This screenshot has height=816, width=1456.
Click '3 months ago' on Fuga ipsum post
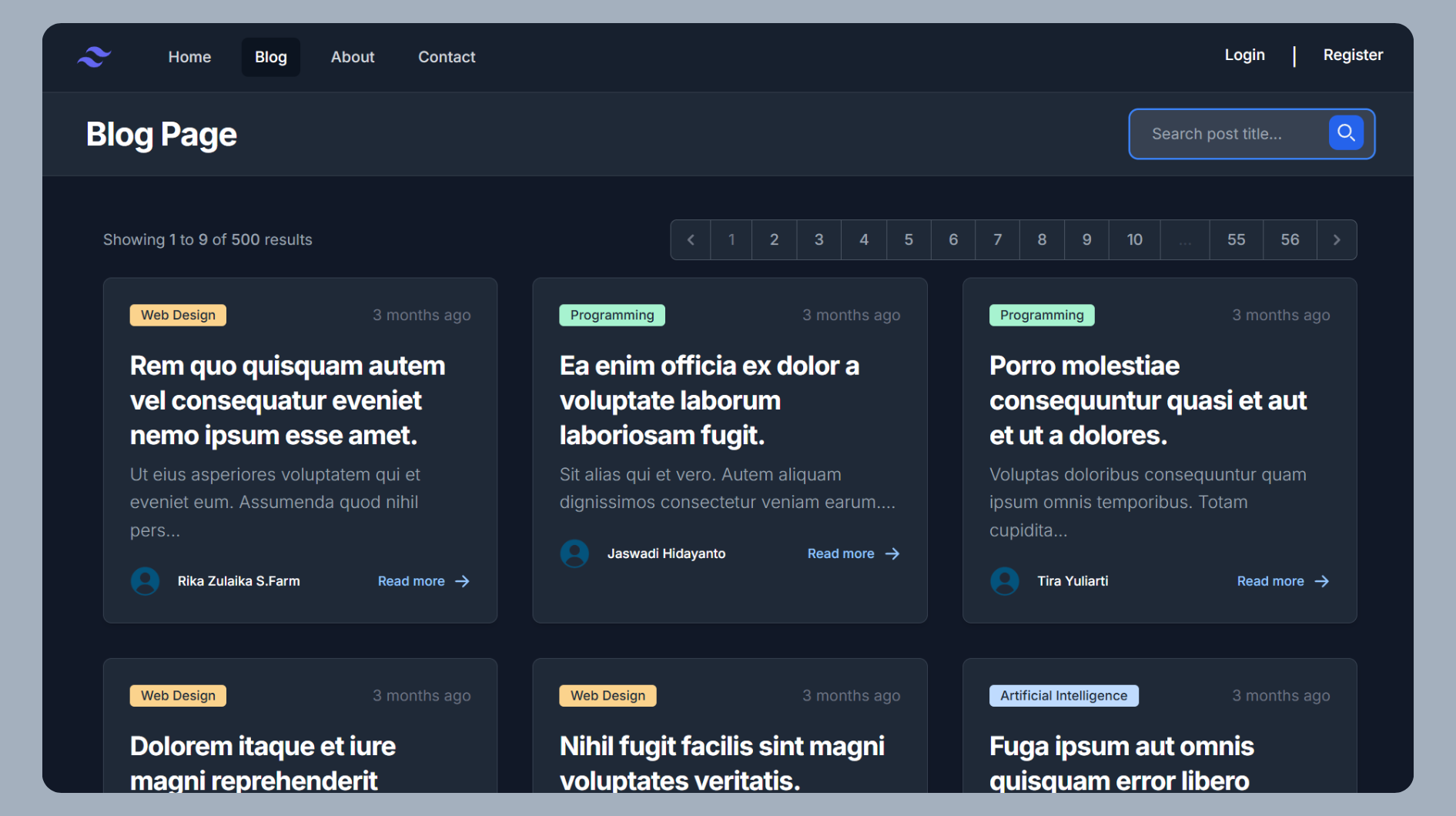1281,696
